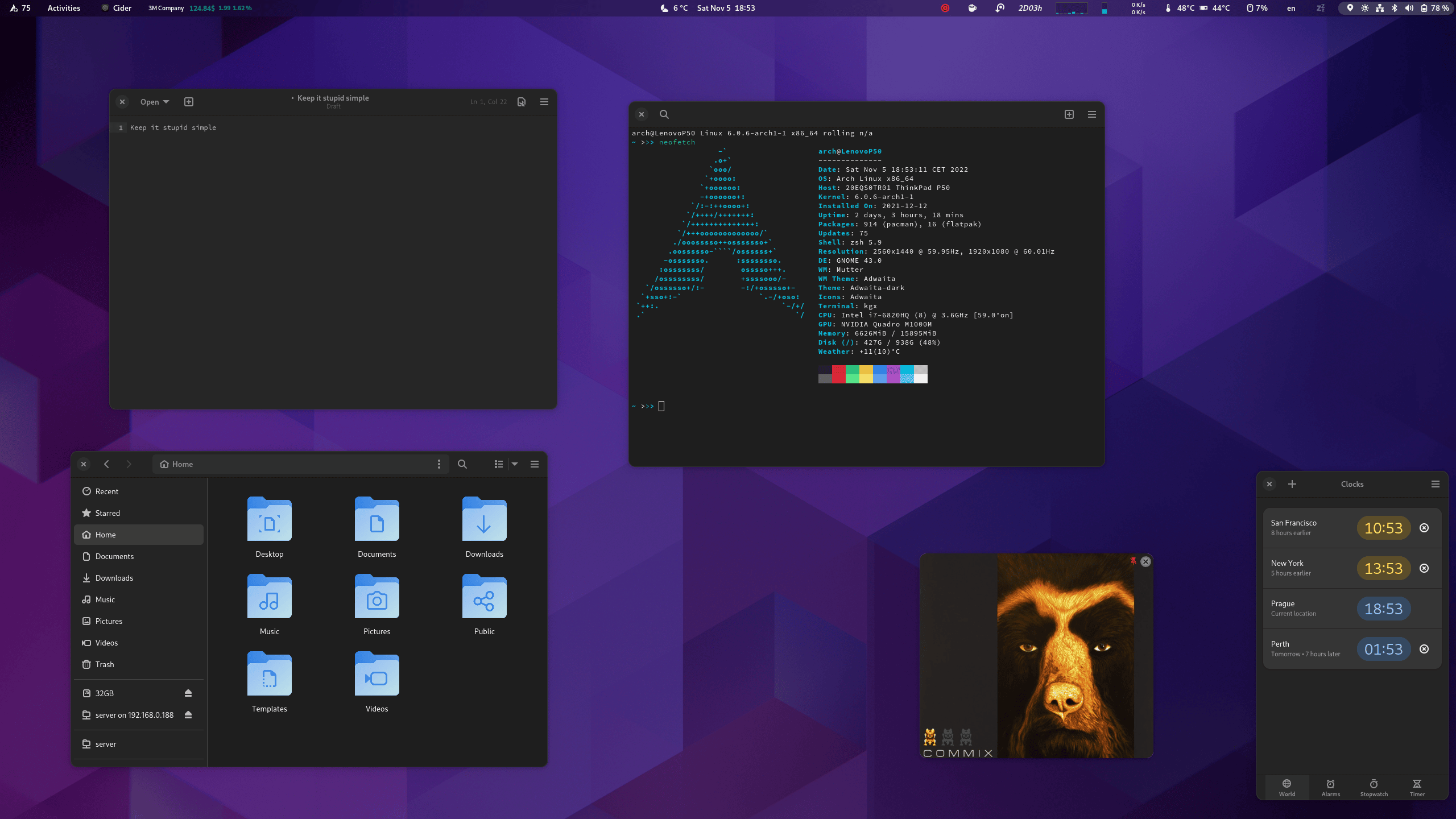Image resolution: width=1456 pixels, height=819 pixels.
Task: Switch to Stopwatch tab in Clocks
Action: (x=1374, y=788)
